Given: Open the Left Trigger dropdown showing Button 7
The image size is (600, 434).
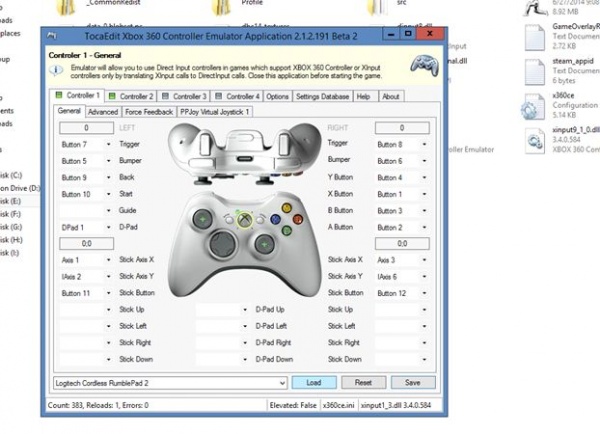Looking at the screenshot, I should click(x=86, y=144).
